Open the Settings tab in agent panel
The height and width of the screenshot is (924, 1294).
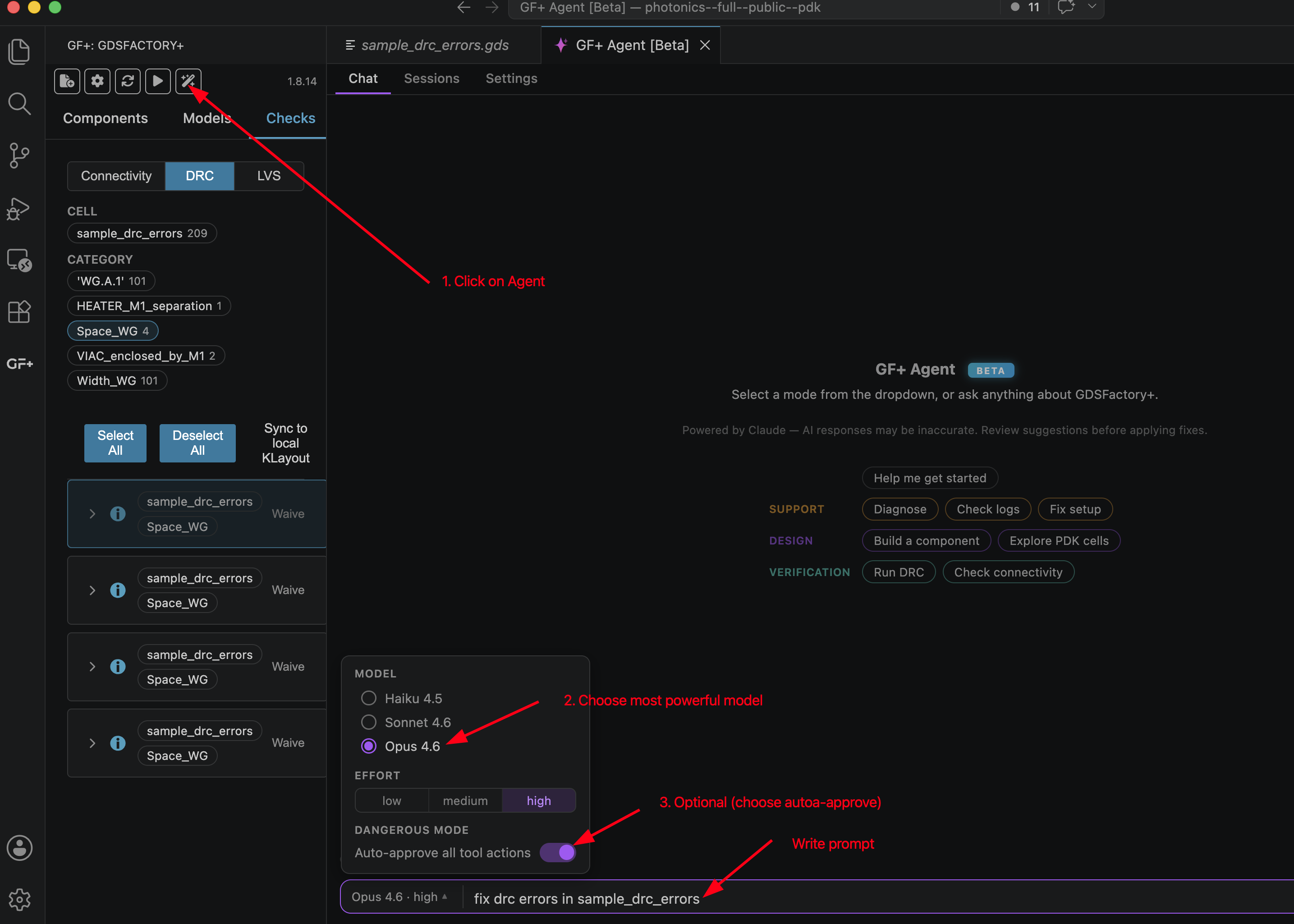511,78
